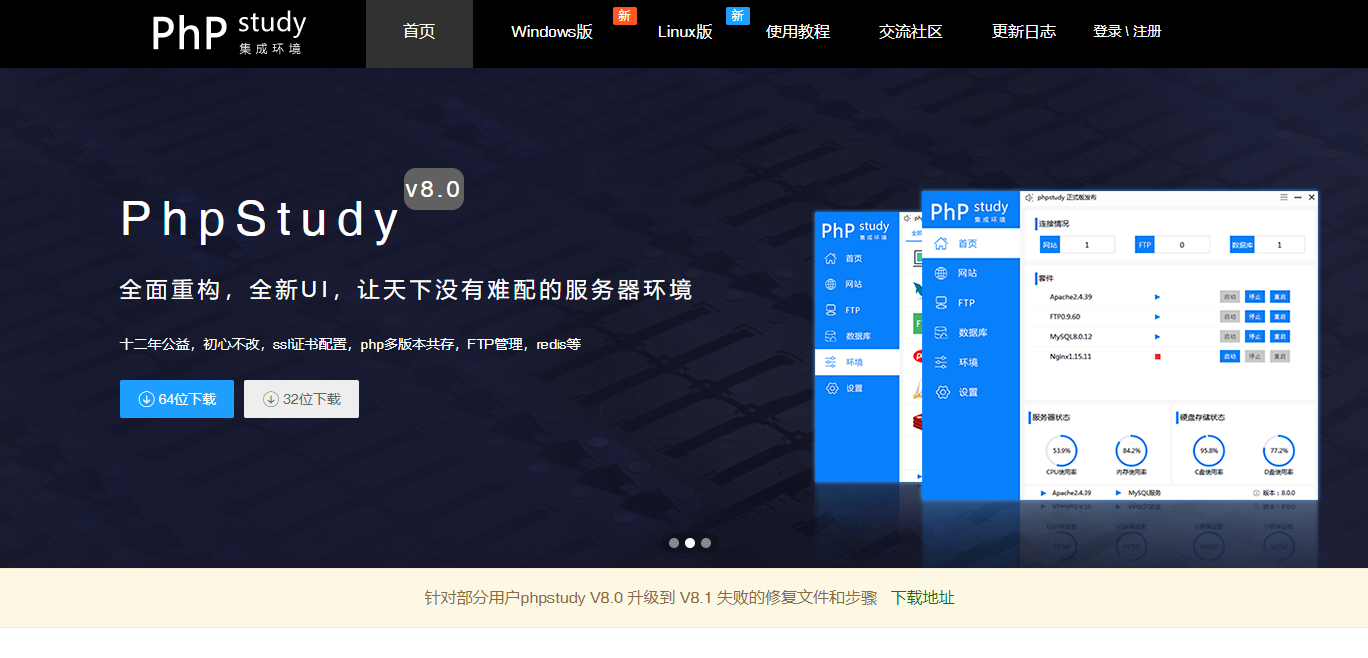This screenshot has height=658, width=1368.
Task: Click 重启 for MySQL8.0.12
Action: click(1280, 336)
